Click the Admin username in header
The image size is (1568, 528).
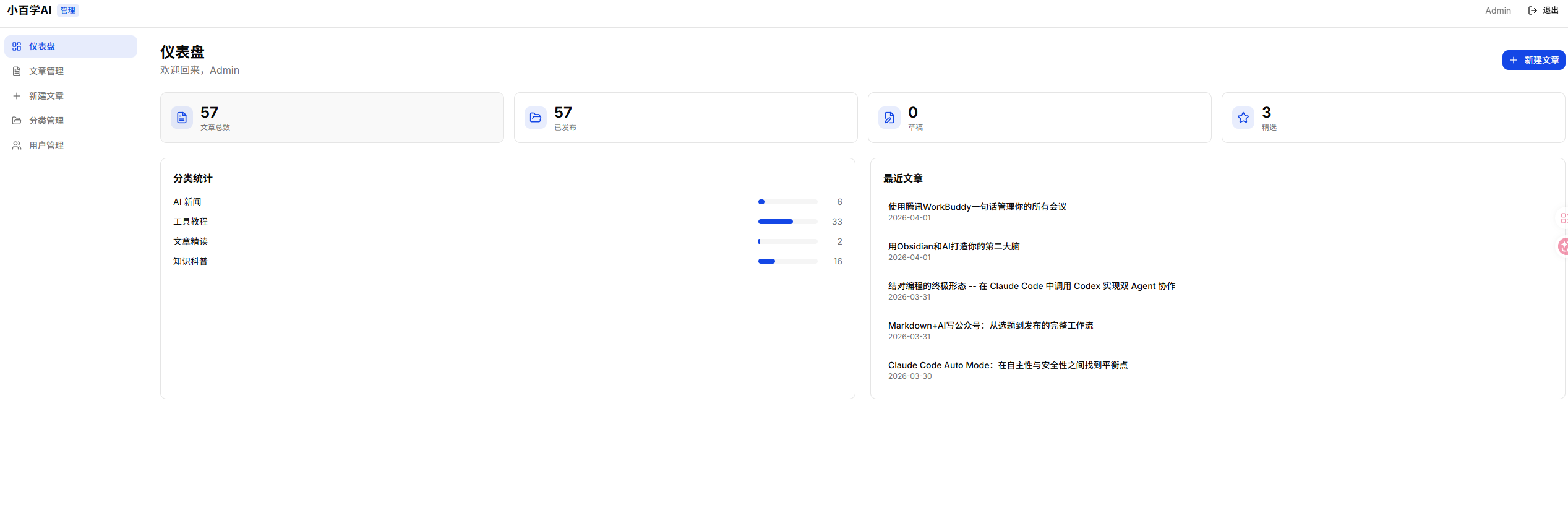[1497, 11]
